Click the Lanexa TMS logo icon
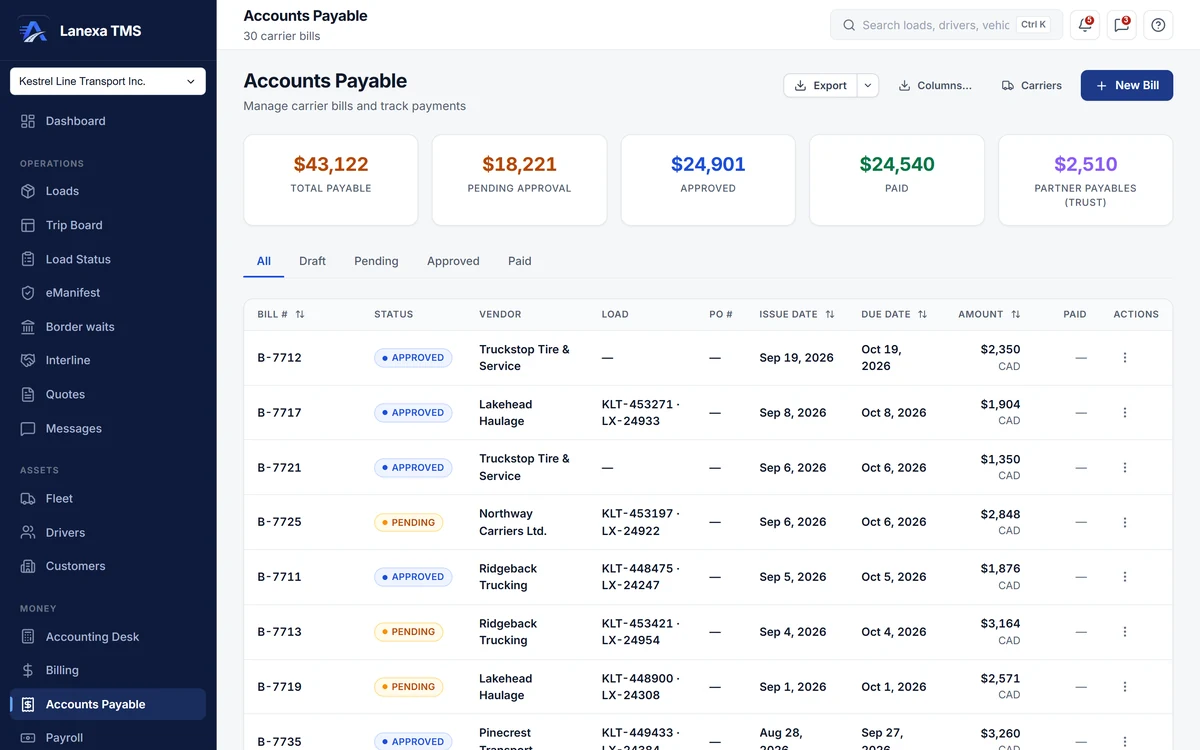The image size is (1200, 750). 33,31
